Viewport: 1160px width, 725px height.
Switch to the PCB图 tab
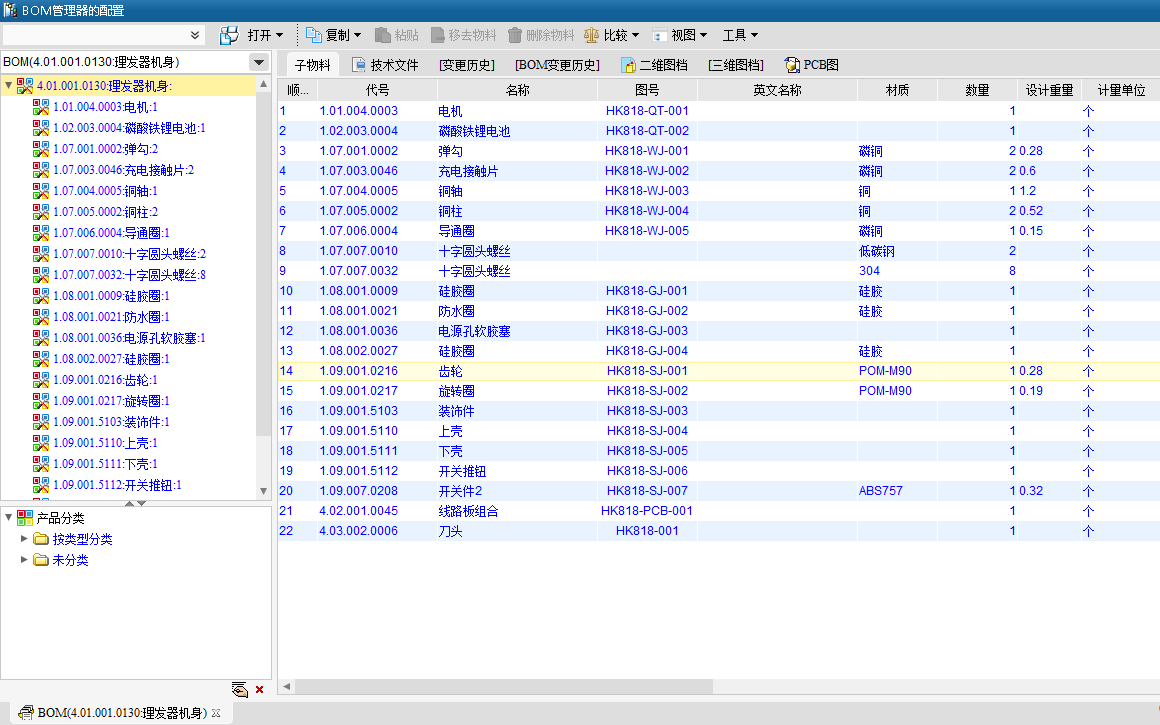click(812, 65)
